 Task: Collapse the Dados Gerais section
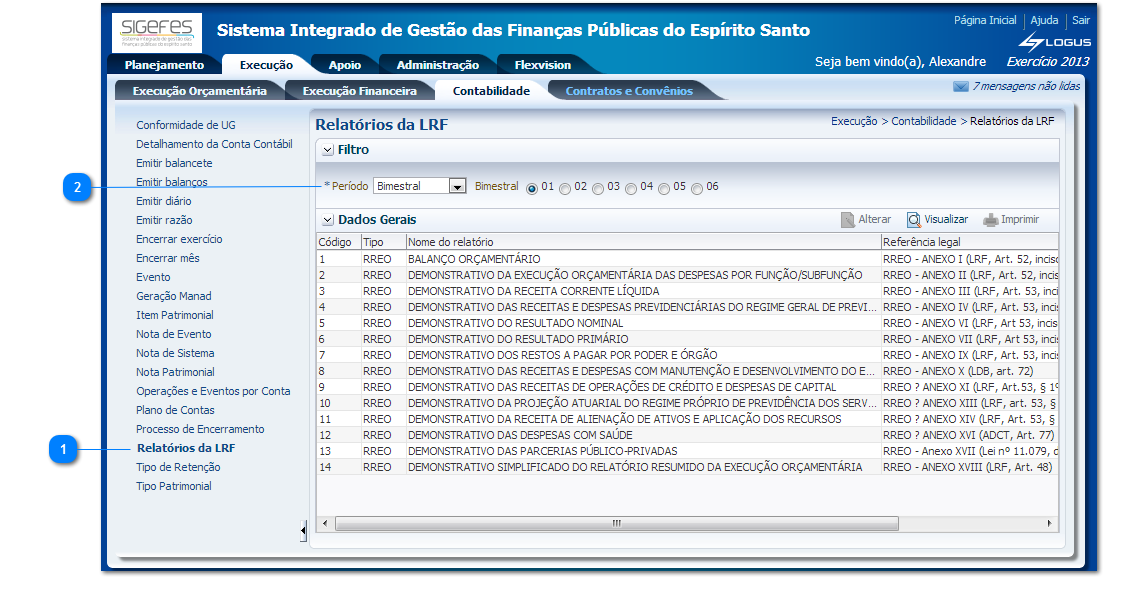pos(327,220)
